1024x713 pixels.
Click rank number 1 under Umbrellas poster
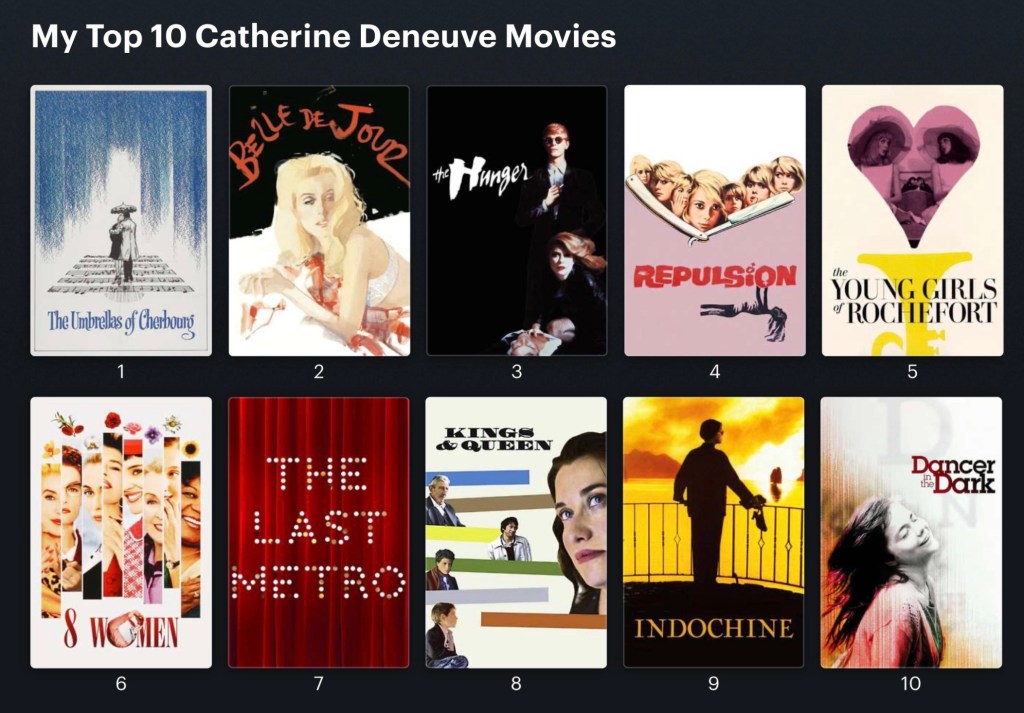pos(121,372)
